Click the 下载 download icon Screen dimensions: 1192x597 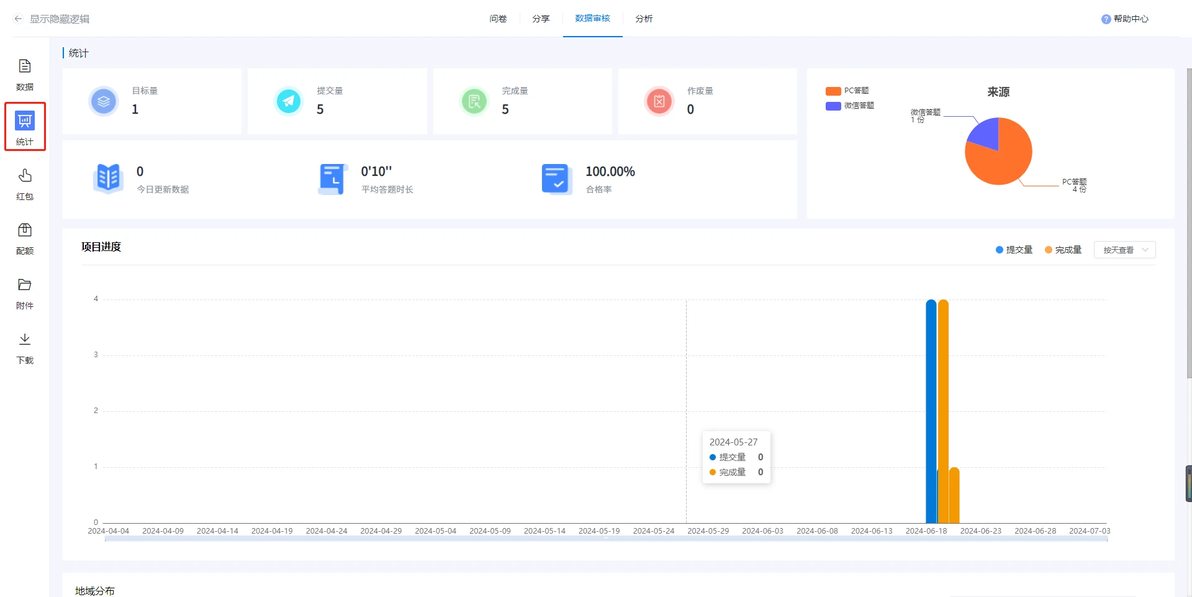(24, 339)
